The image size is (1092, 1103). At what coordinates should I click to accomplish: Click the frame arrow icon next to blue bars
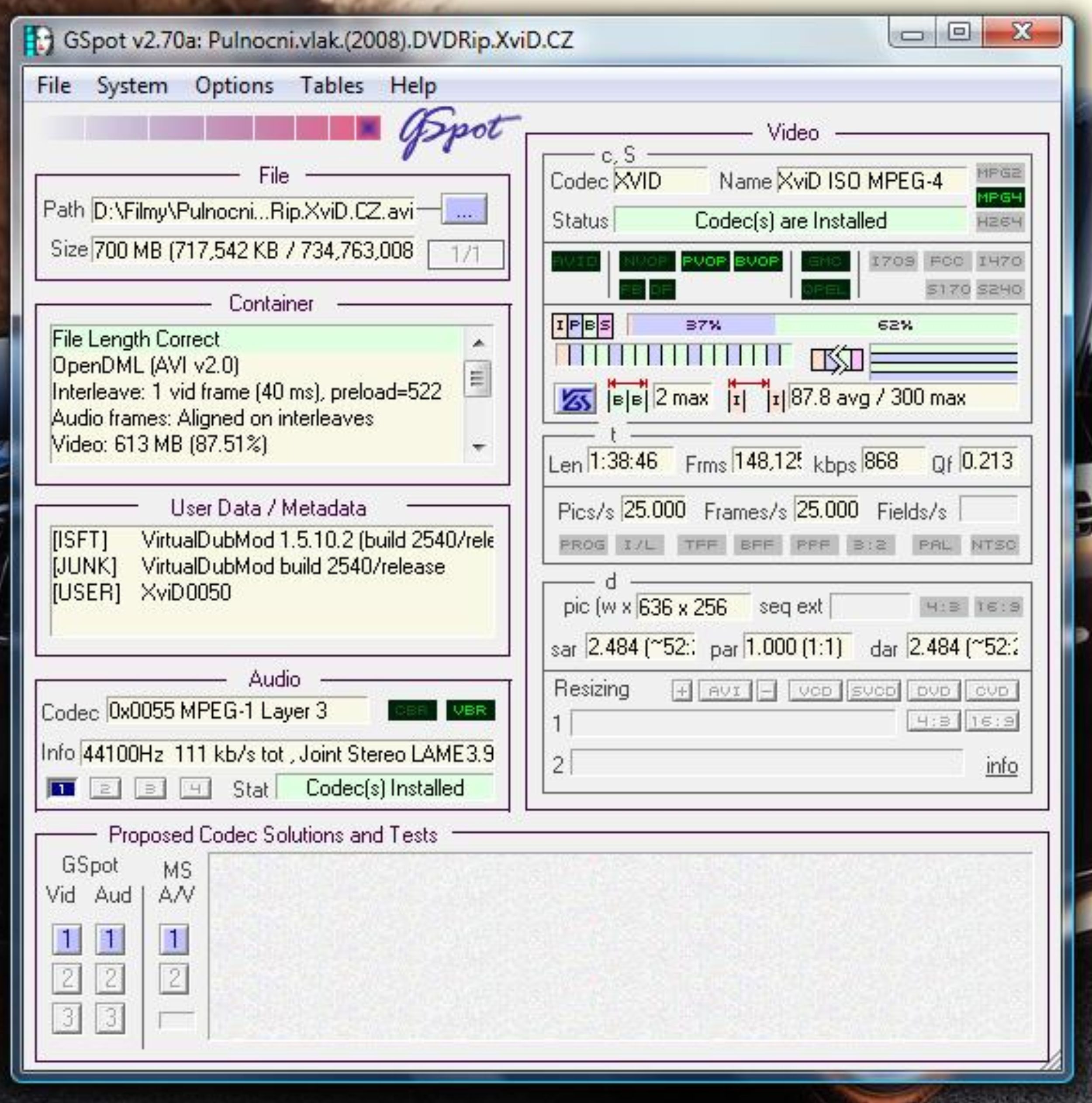tap(837, 360)
